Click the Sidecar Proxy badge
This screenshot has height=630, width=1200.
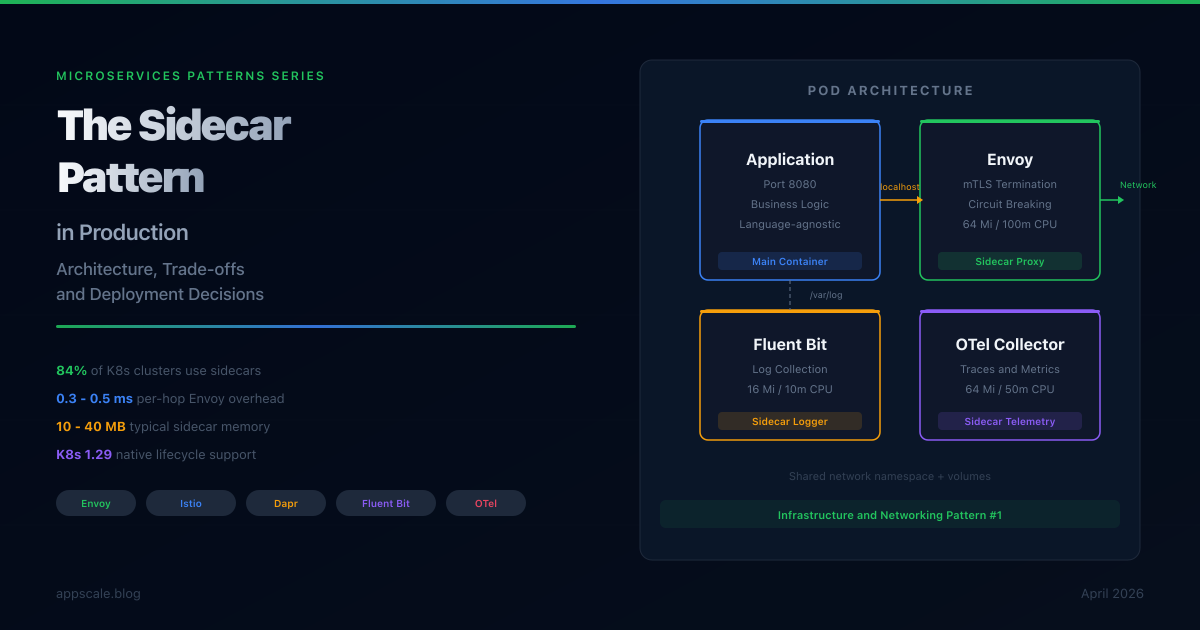click(1010, 261)
